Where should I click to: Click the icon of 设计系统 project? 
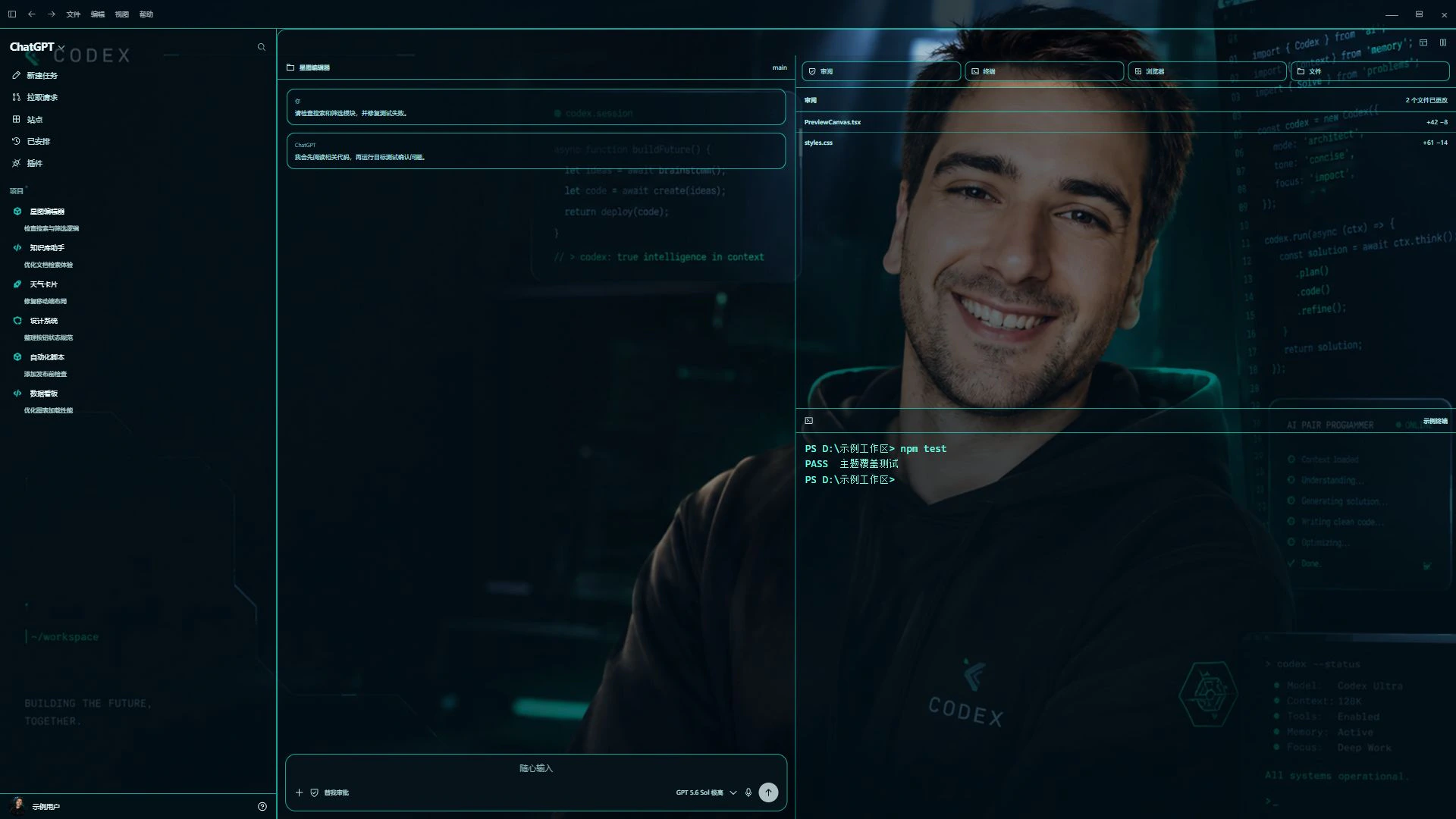point(17,321)
